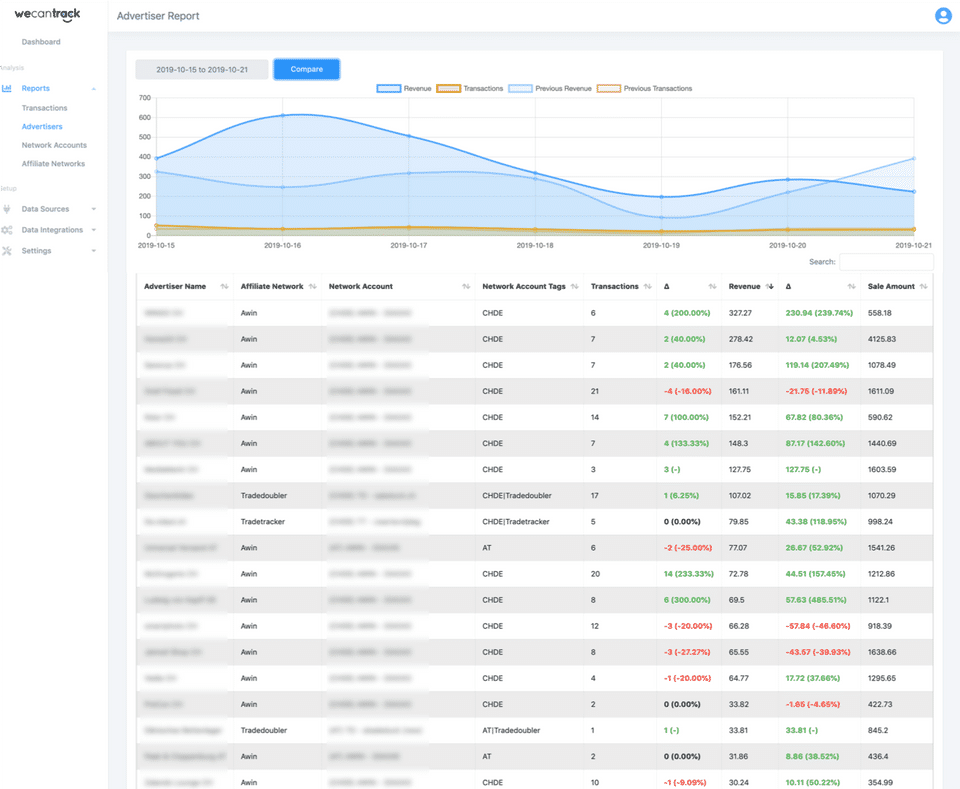Click revenue value 107.02
Viewport: 960px width, 789px height.
(x=740, y=496)
